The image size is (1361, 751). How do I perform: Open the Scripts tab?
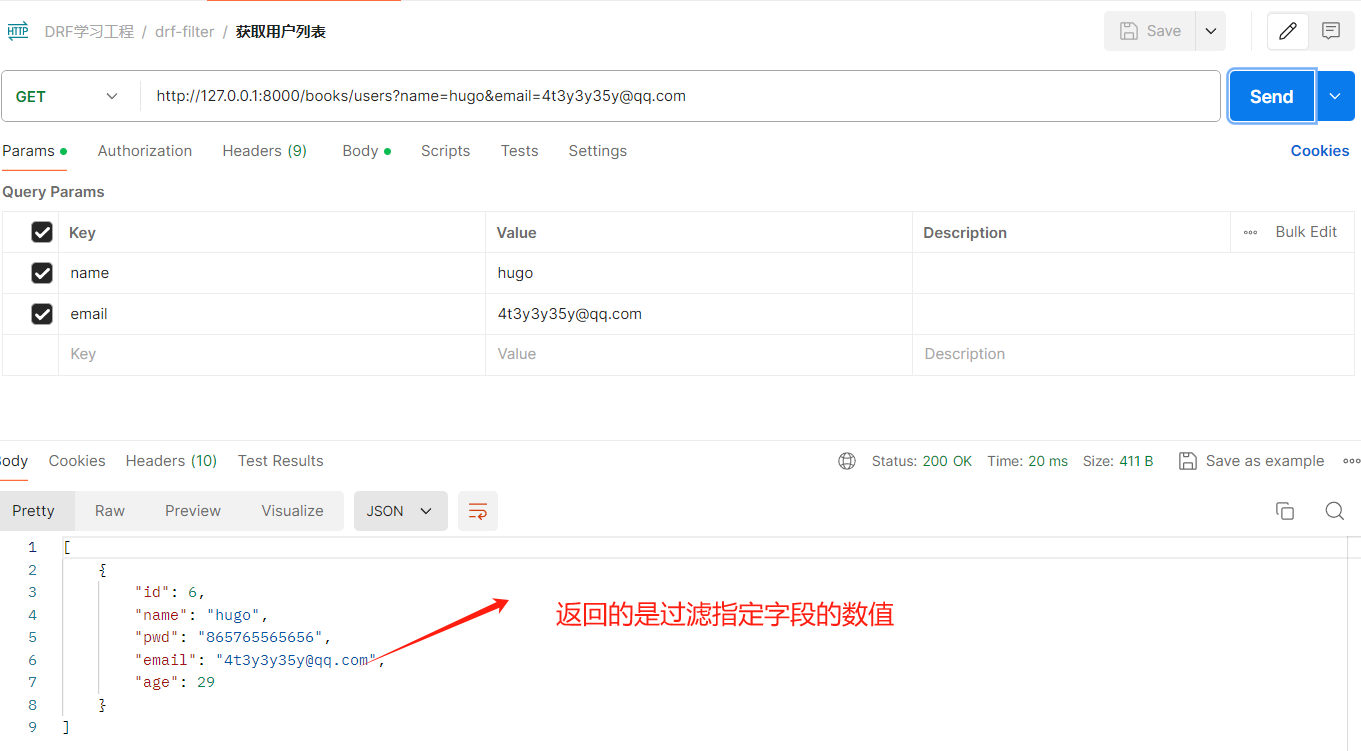(445, 151)
